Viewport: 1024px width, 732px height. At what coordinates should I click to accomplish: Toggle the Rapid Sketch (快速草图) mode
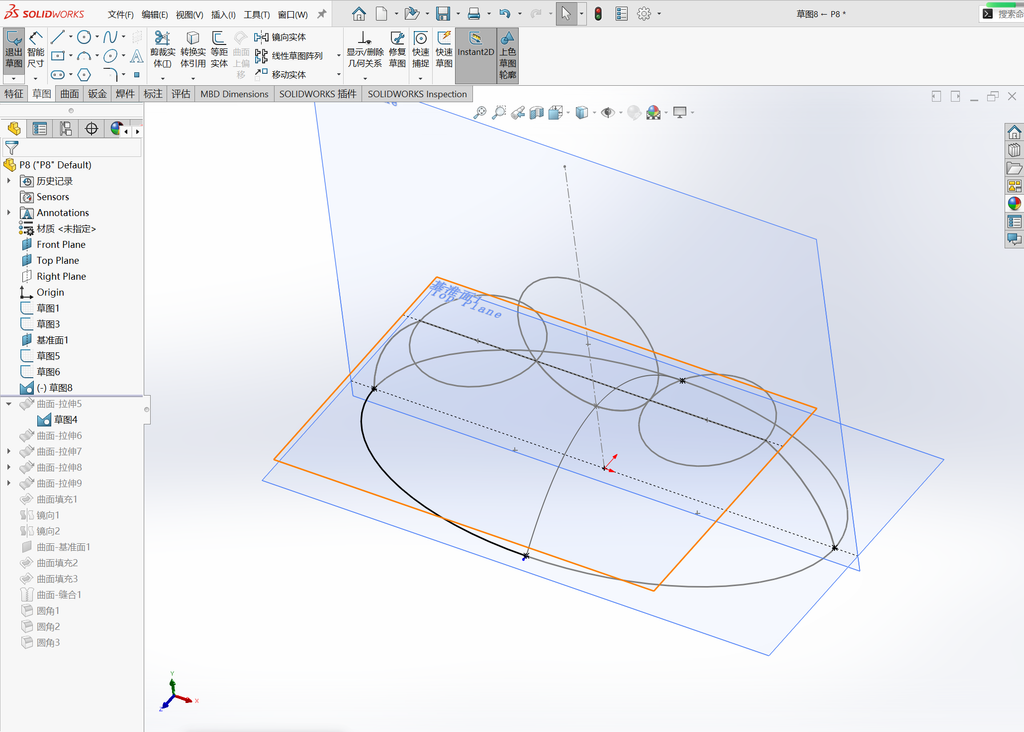(444, 50)
